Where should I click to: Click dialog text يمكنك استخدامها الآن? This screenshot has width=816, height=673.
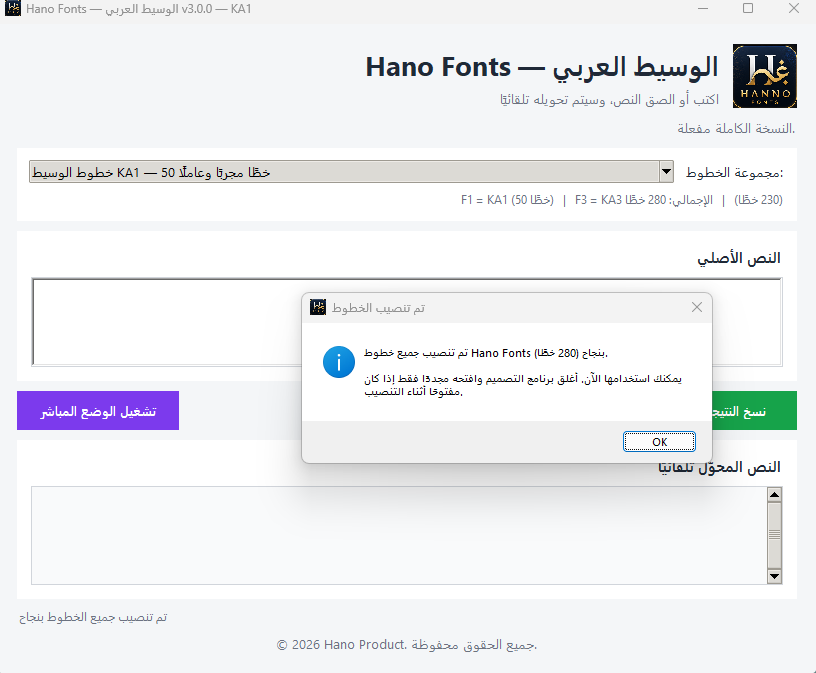tap(522, 385)
